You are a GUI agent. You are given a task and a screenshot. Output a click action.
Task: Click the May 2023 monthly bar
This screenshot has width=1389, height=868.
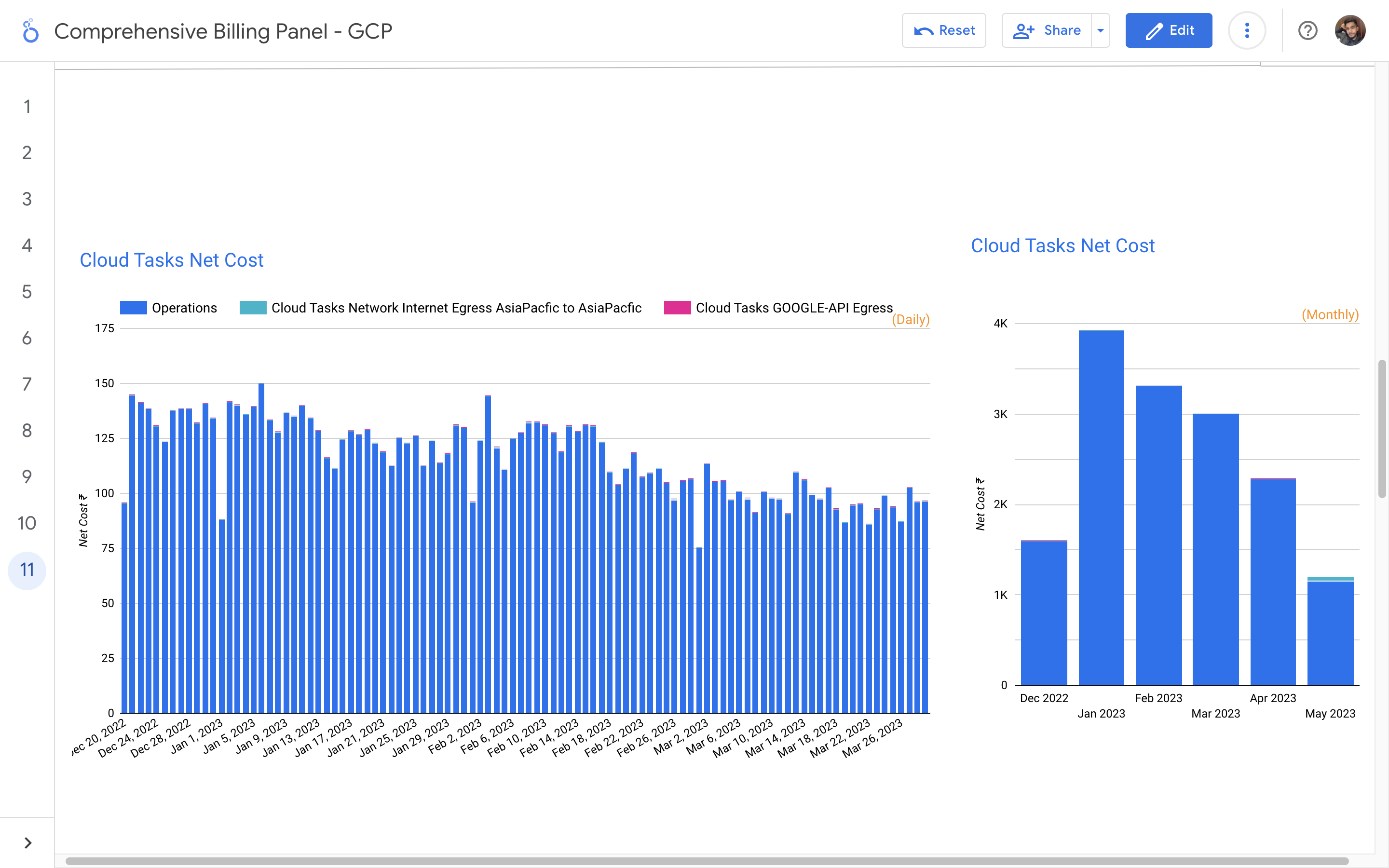click(x=1330, y=633)
